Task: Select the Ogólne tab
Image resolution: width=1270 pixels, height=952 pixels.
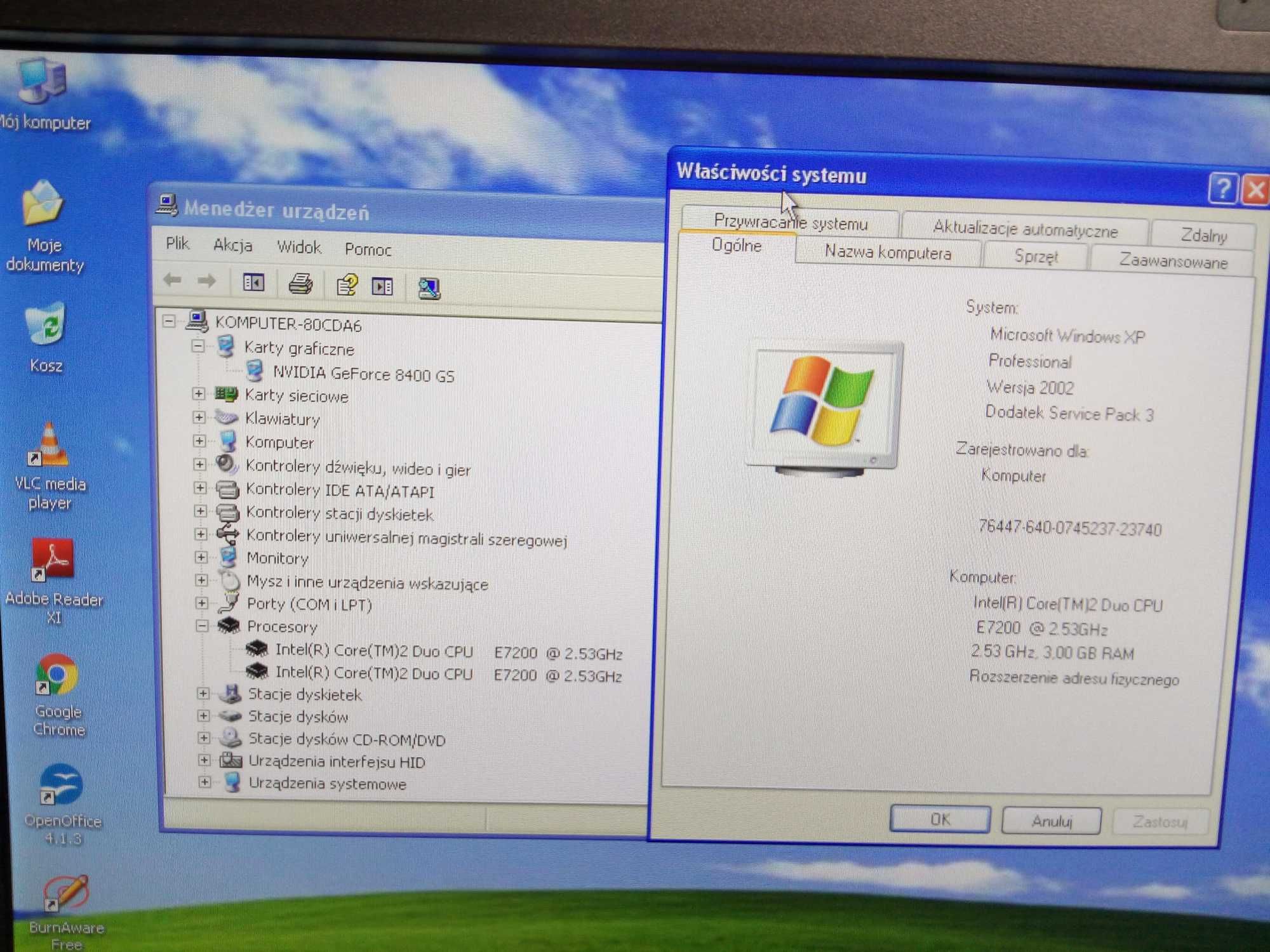Action: click(x=737, y=245)
